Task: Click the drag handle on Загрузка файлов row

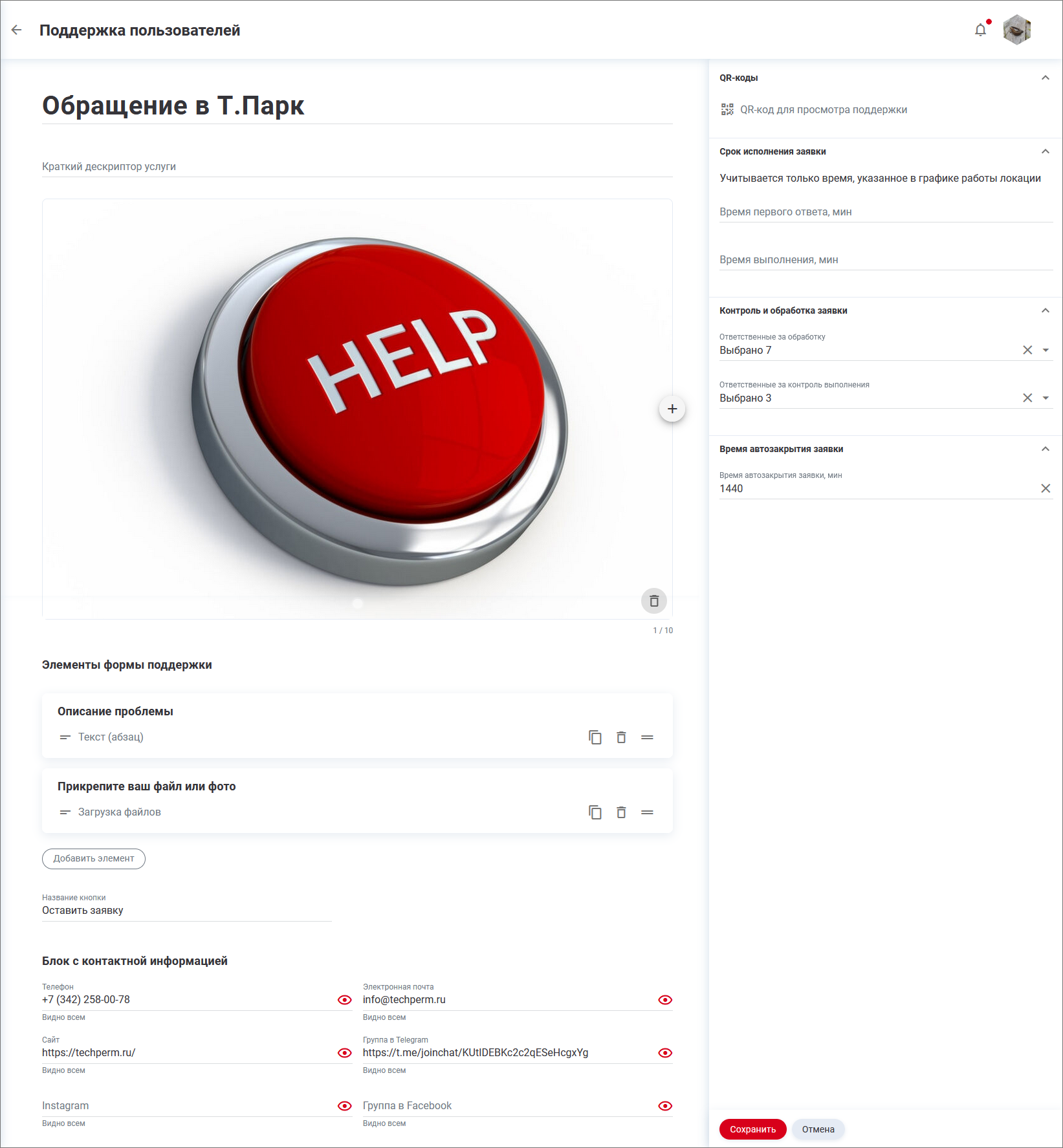Action: 647,812
